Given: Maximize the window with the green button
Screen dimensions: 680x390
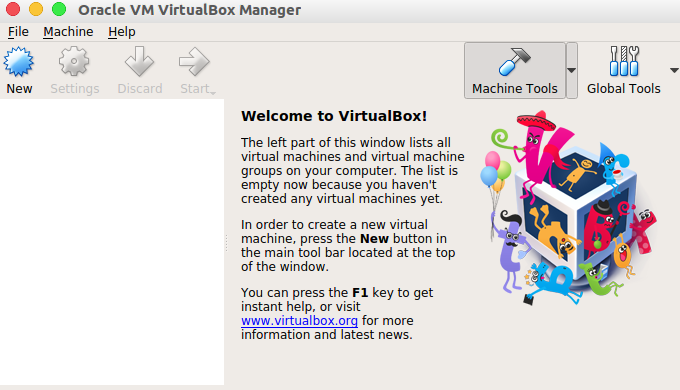Looking at the screenshot, I should click(59, 9).
